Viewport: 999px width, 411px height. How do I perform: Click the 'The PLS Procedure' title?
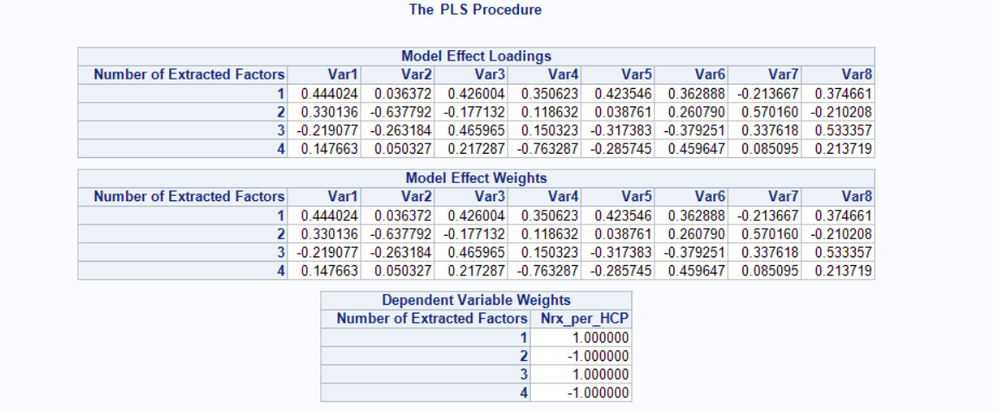(x=475, y=10)
